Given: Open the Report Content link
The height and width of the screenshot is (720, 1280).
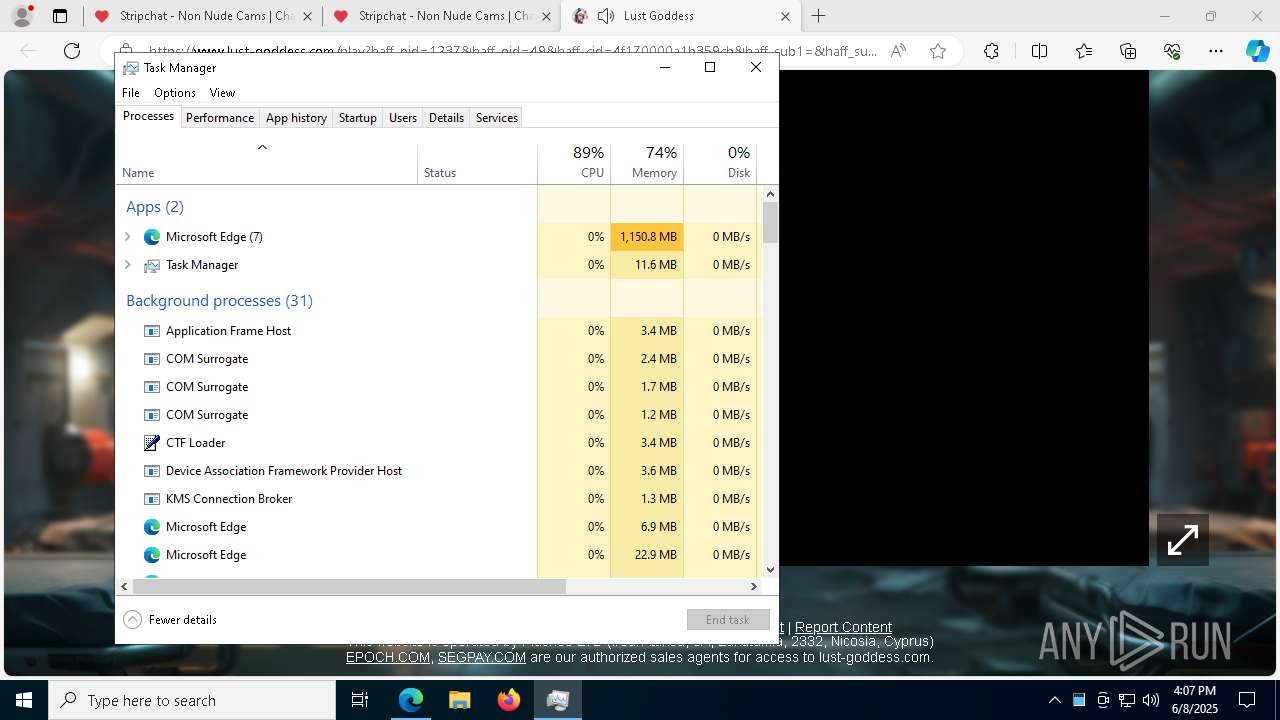Looking at the screenshot, I should [x=843, y=627].
